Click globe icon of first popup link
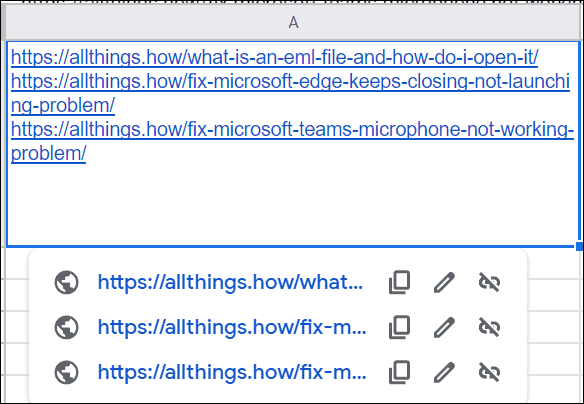The image size is (584, 404). pyautogui.click(x=66, y=282)
